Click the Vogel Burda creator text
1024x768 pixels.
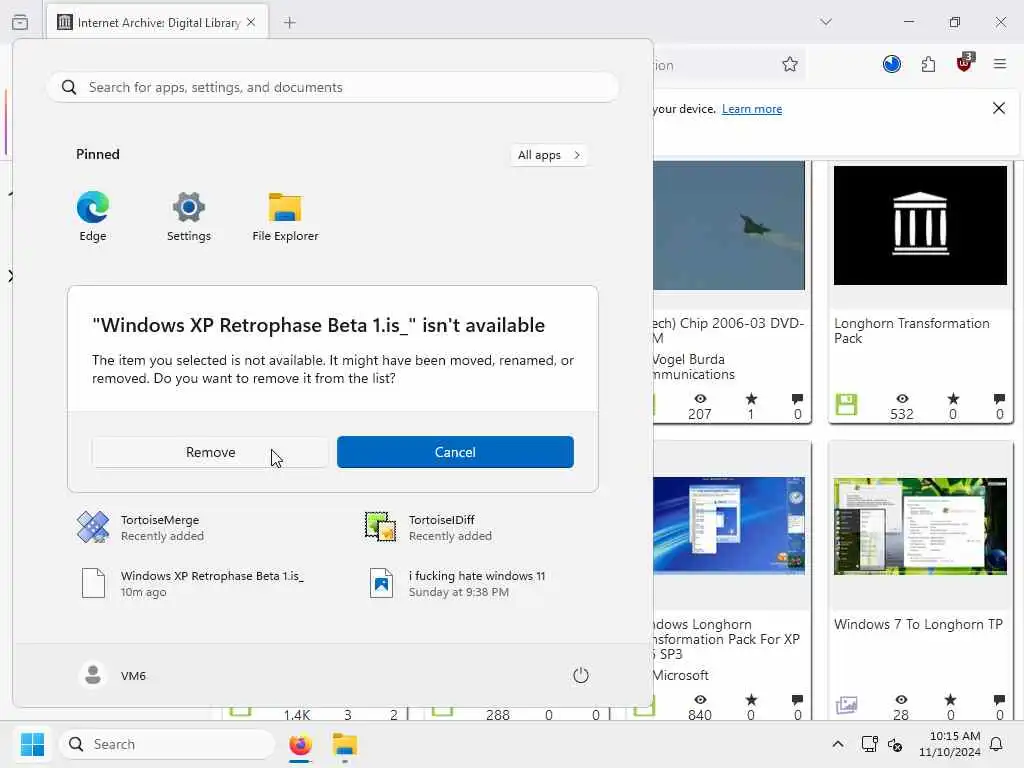tap(694, 367)
